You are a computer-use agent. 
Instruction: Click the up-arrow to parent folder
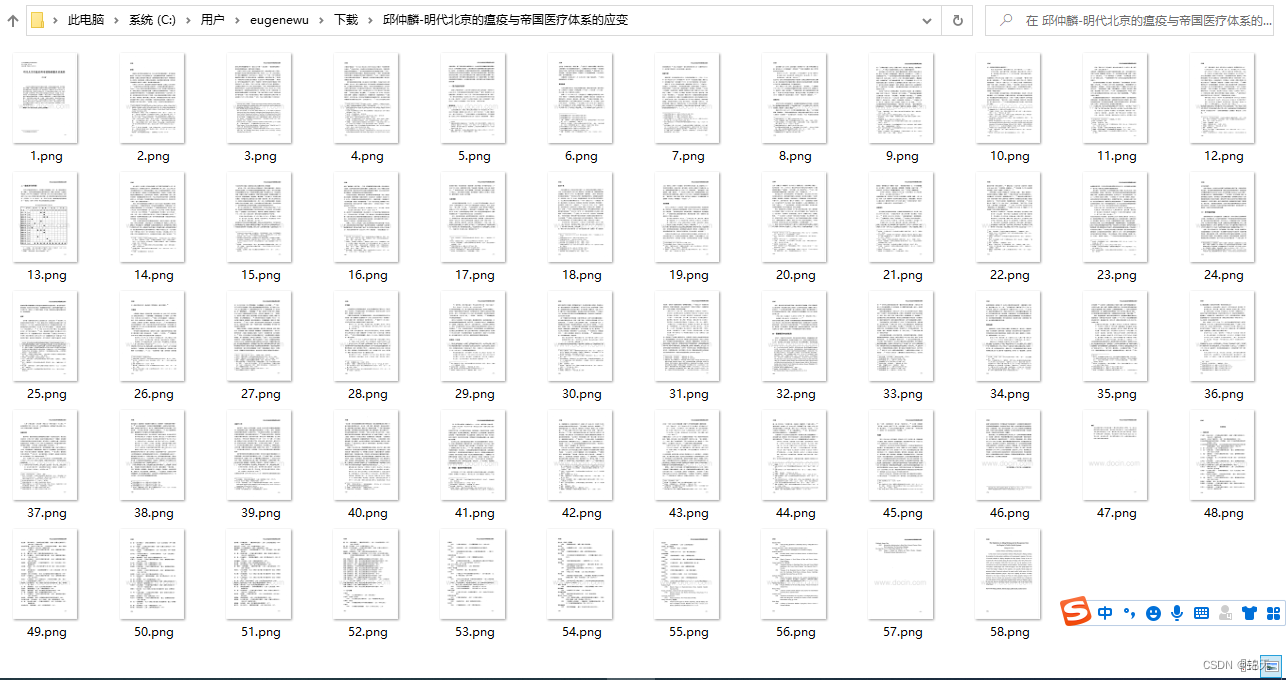coord(12,20)
